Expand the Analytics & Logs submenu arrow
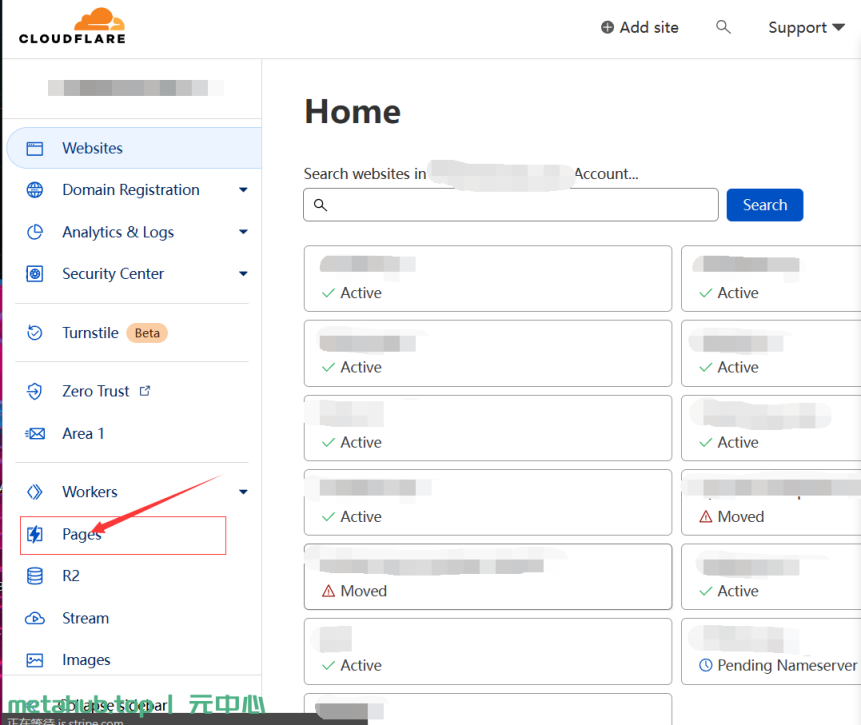Image resolution: width=861 pixels, height=725 pixels. (x=243, y=232)
